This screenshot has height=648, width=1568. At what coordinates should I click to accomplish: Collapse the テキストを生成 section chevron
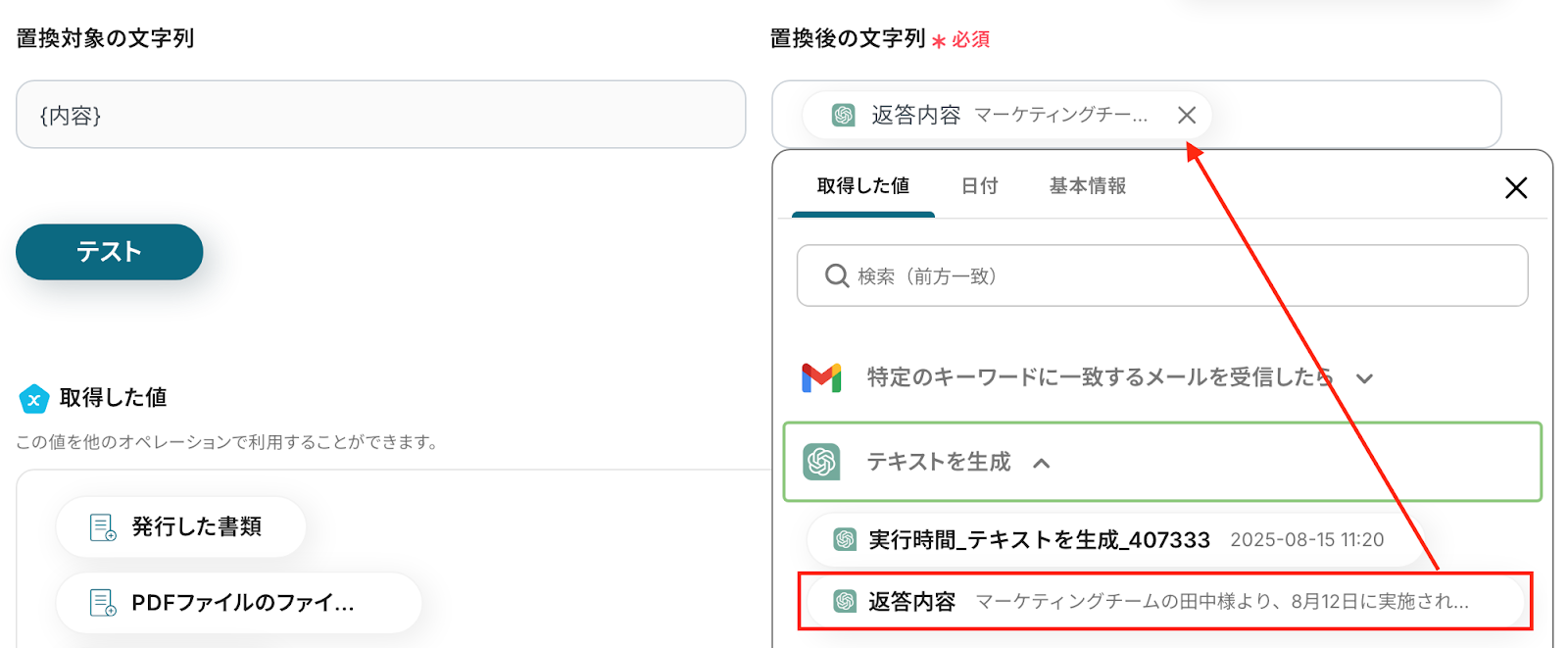[x=1042, y=463]
